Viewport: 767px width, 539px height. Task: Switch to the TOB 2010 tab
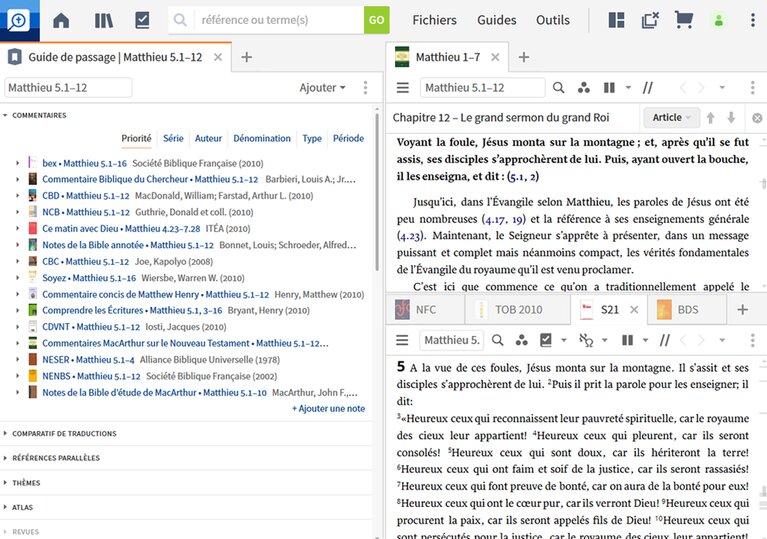[x=518, y=310]
